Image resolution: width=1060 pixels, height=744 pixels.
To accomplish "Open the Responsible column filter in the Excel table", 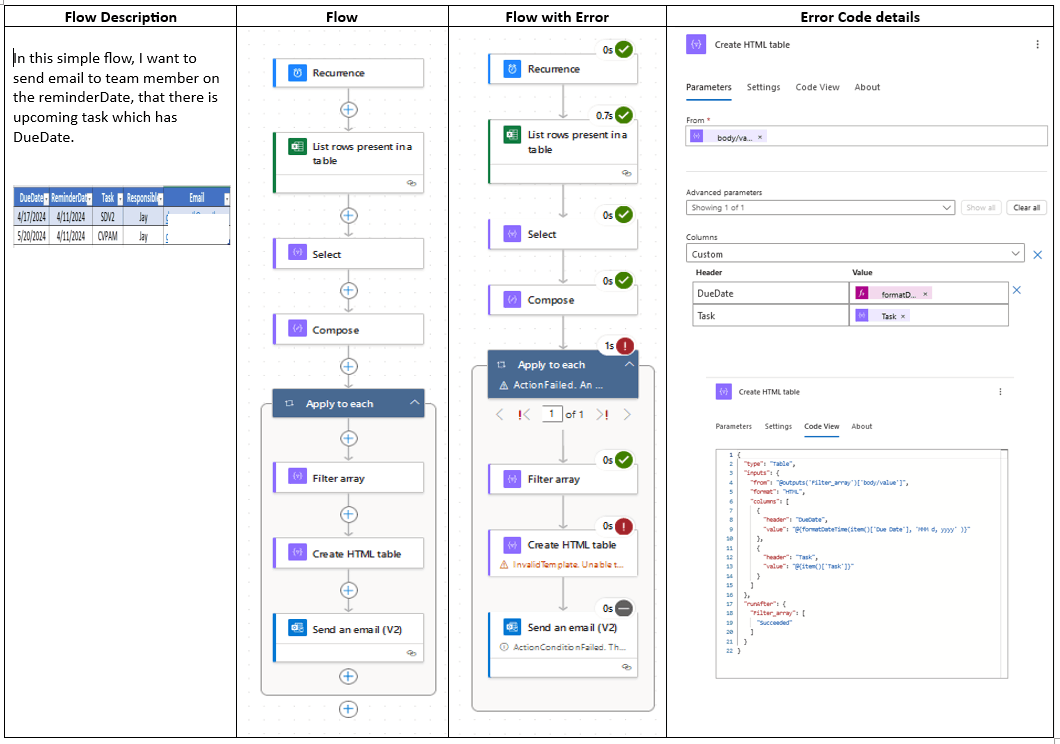I will pos(160,199).
